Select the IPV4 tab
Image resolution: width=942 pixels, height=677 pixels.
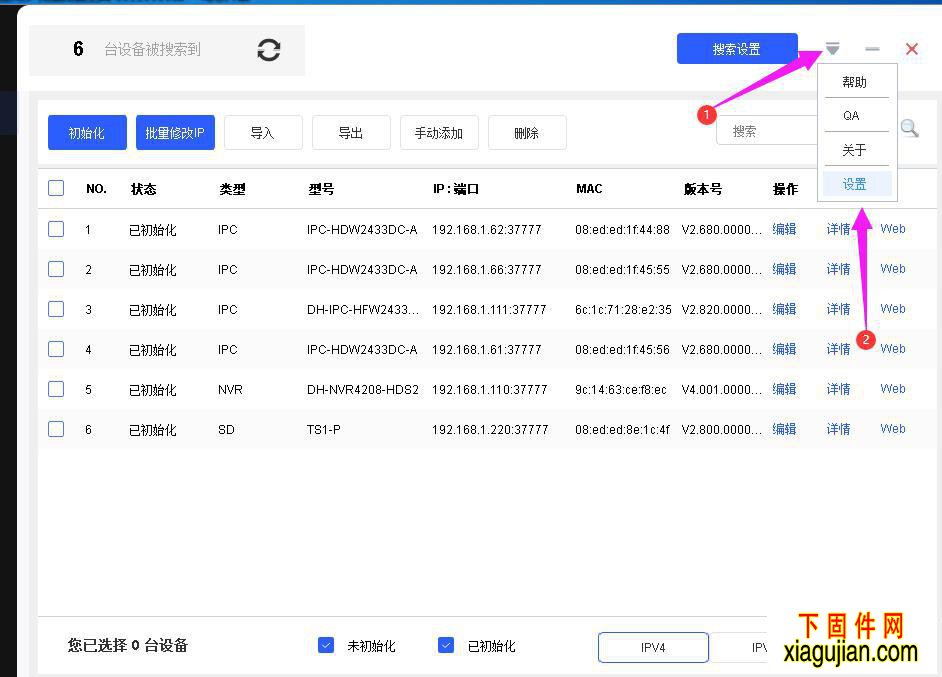coord(653,647)
